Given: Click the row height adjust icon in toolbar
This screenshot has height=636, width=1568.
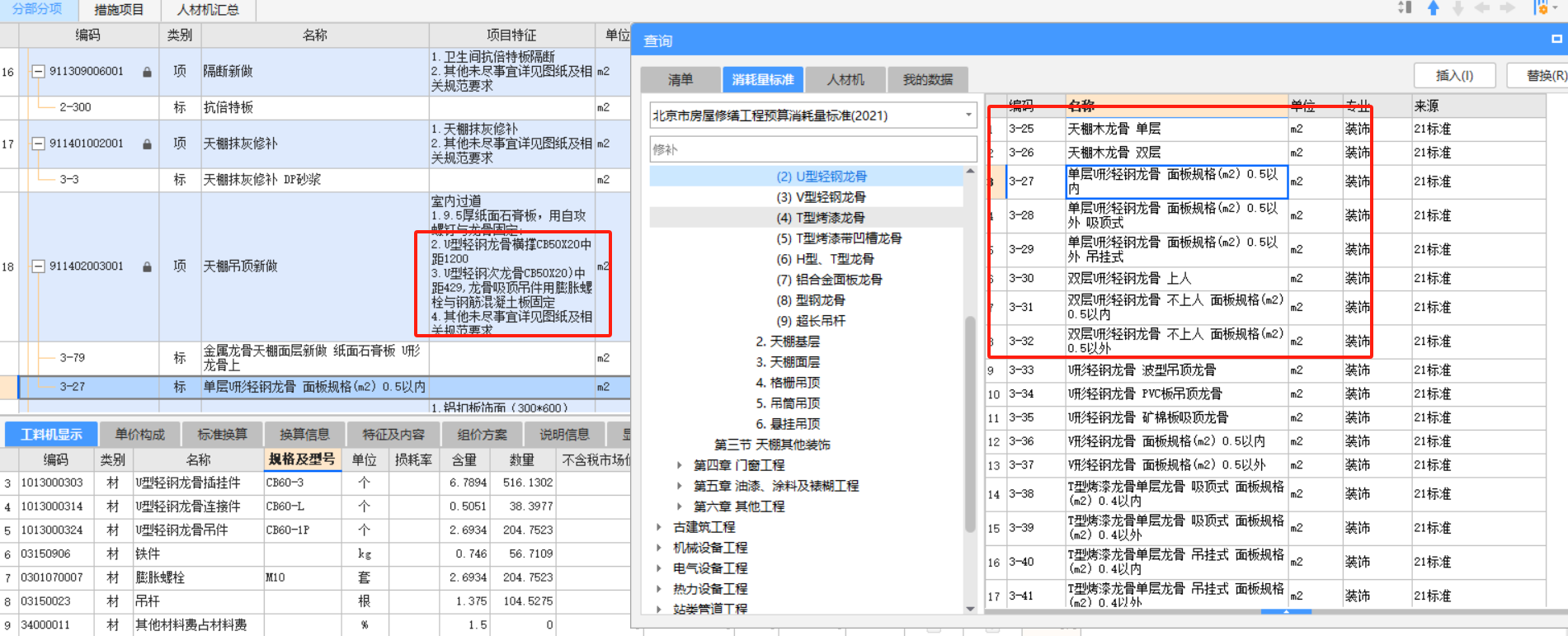Looking at the screenshot, I should point(1406,8).
